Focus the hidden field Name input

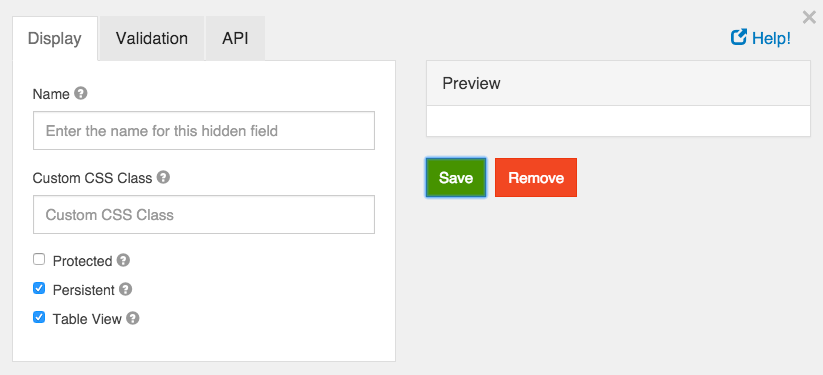pos(204,130)
